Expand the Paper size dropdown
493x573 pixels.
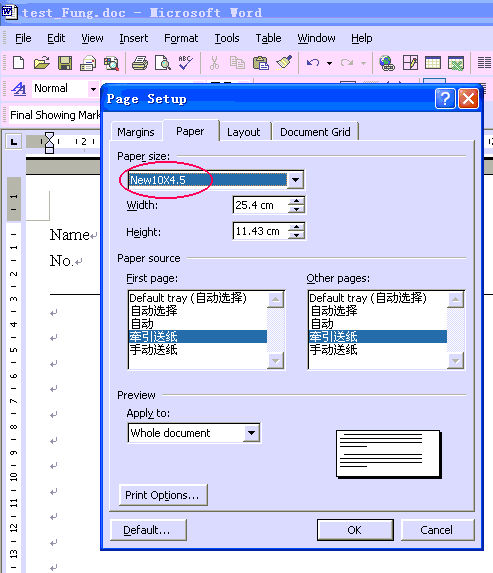click(295, 180)
